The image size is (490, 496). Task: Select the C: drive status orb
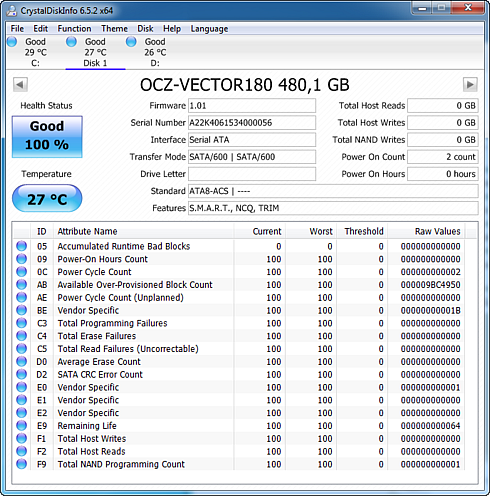12,42
